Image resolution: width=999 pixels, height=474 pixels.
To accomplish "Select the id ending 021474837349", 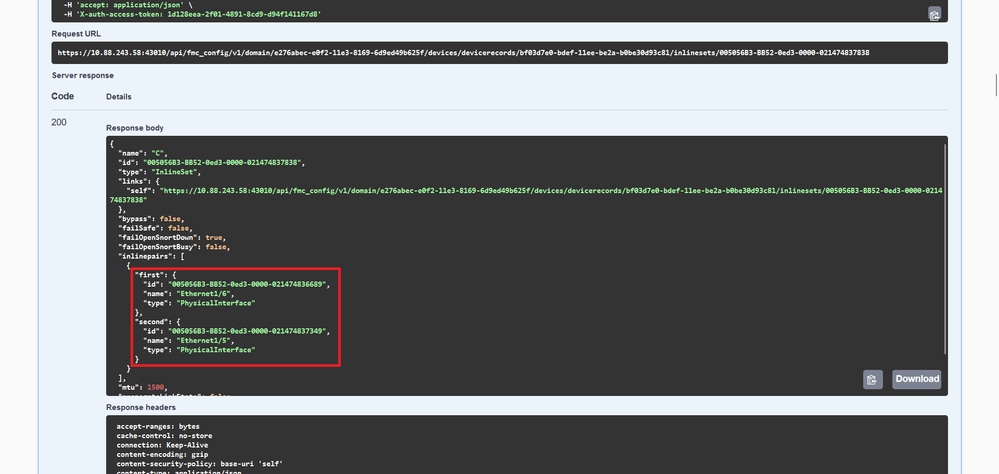I will point(247,331).
